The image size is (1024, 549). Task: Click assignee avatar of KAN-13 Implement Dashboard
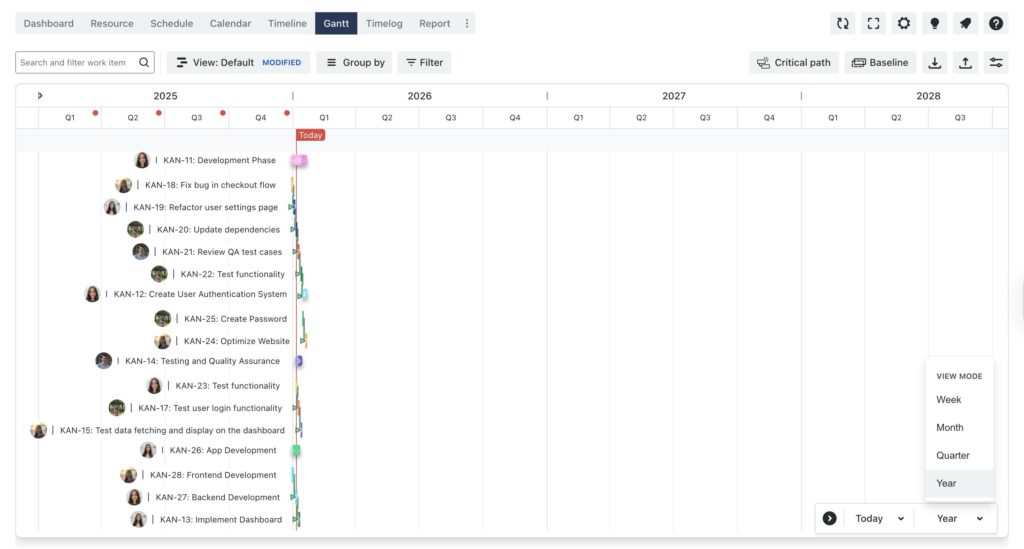(x=138, y=520)
